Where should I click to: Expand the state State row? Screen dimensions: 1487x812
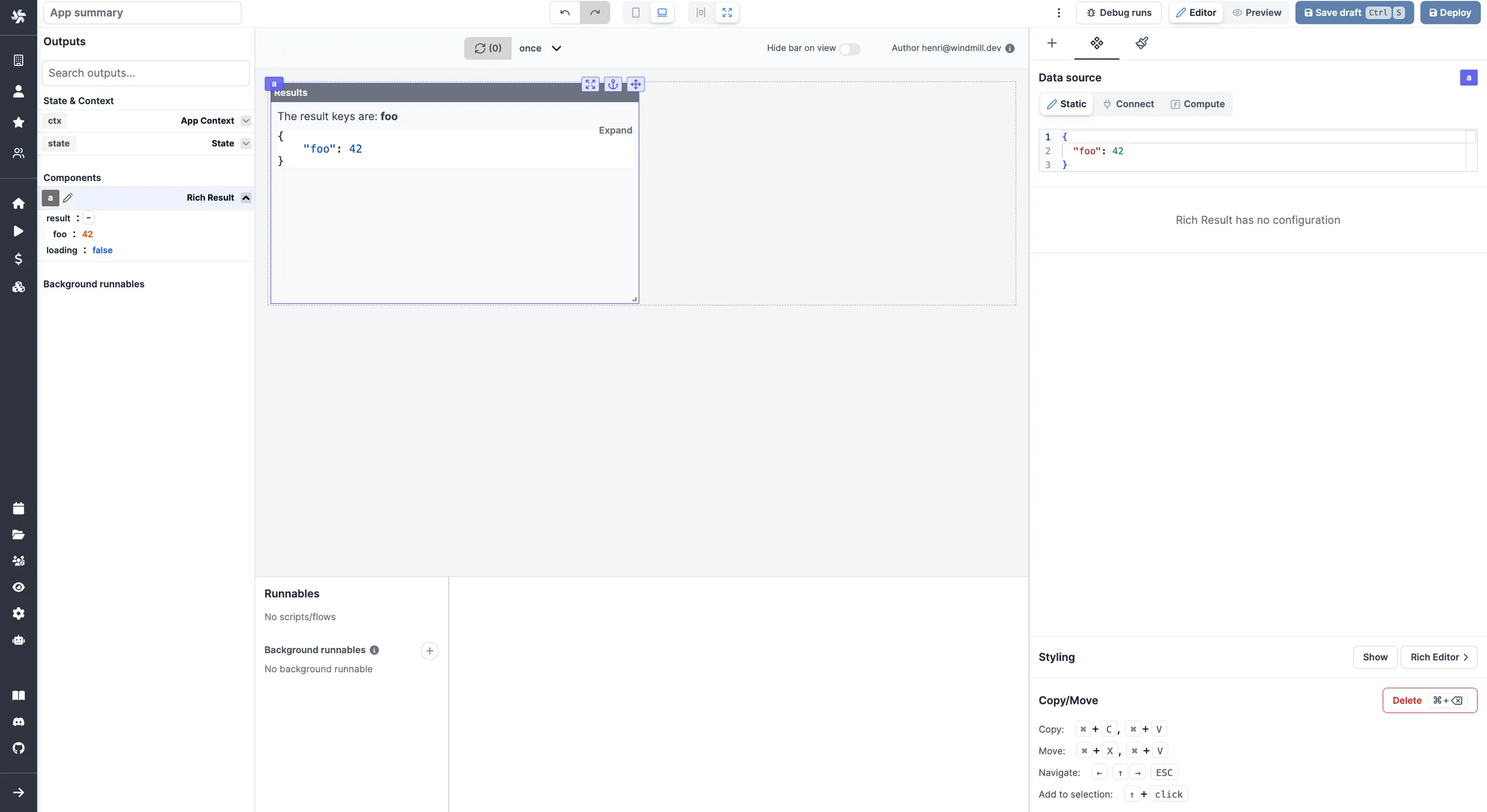point(246,143)
